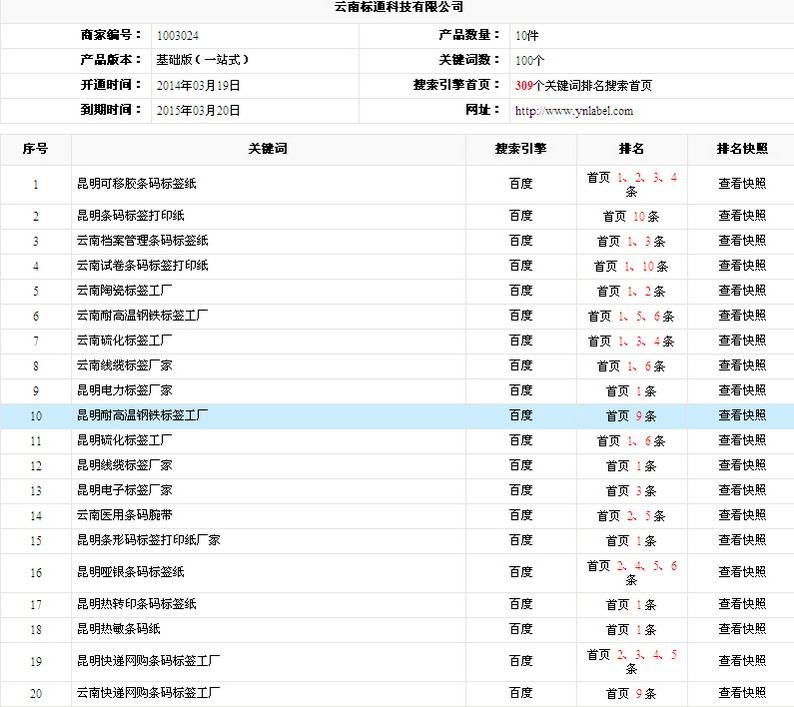View 查看快照 for 昆明快递网购条码标签工厂
Viewport: 794px width, 707px height.
[x=742, y=660]
